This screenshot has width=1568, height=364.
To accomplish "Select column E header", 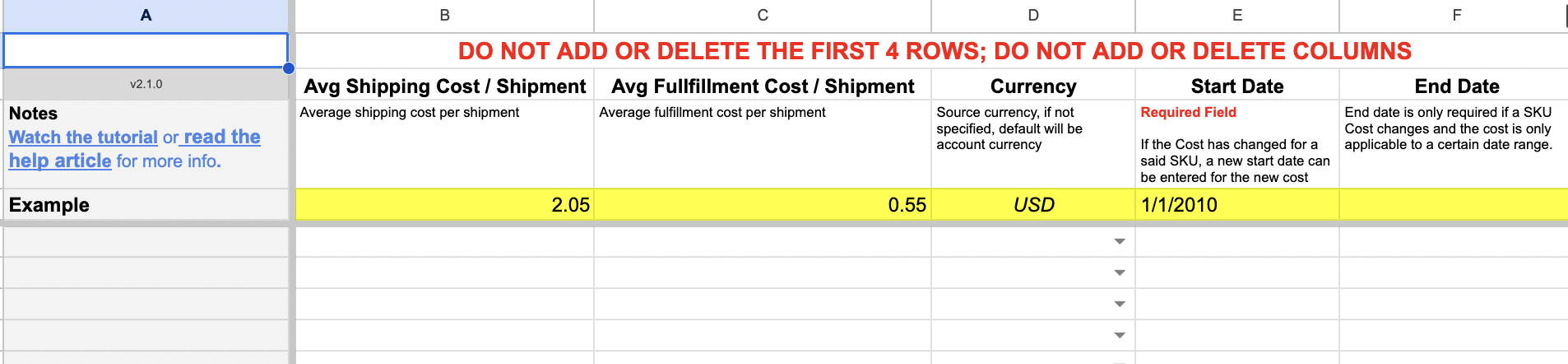I will coord(1237,16).
